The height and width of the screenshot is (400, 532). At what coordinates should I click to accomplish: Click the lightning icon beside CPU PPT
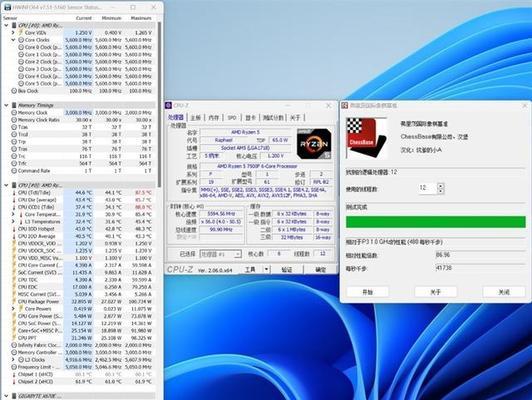[14, 338]
